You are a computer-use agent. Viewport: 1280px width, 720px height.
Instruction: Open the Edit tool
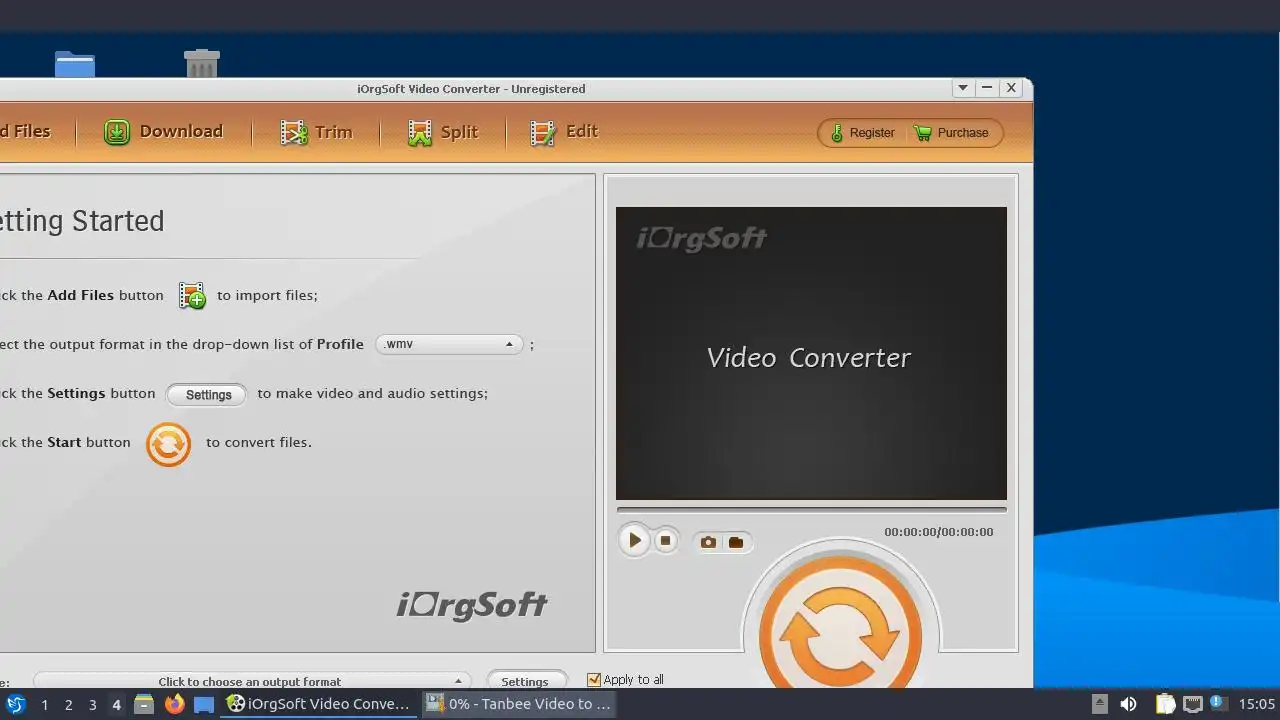click(x=564, y=132)
